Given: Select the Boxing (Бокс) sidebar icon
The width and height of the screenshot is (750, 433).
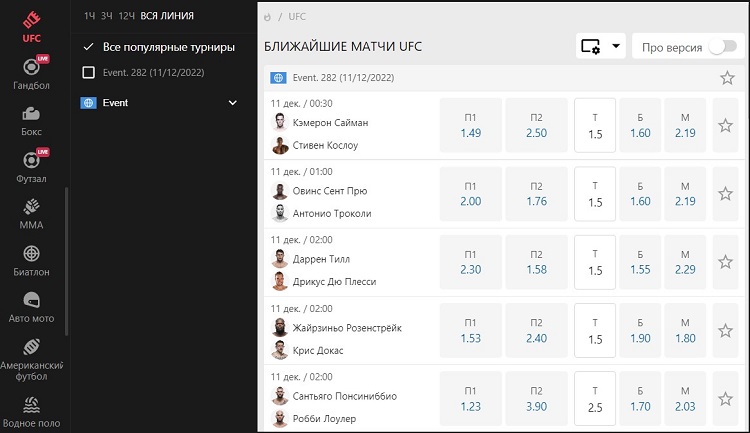Looking at the screenshot, I should [31, 113].
